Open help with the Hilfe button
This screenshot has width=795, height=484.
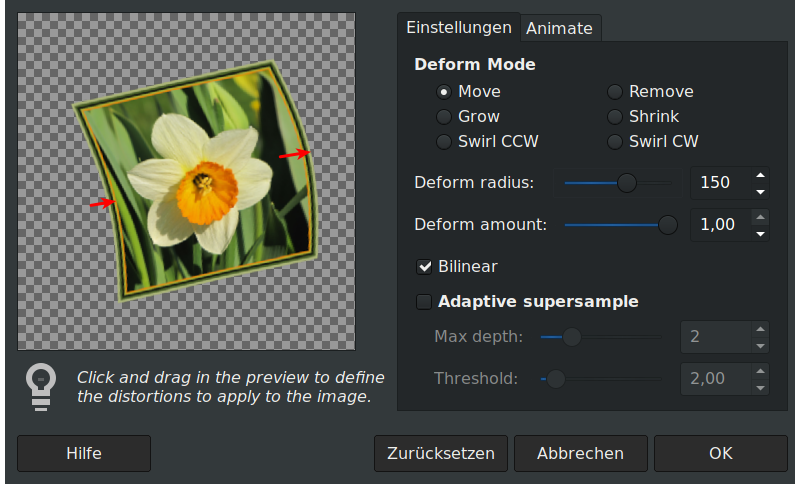pos(84,453)
